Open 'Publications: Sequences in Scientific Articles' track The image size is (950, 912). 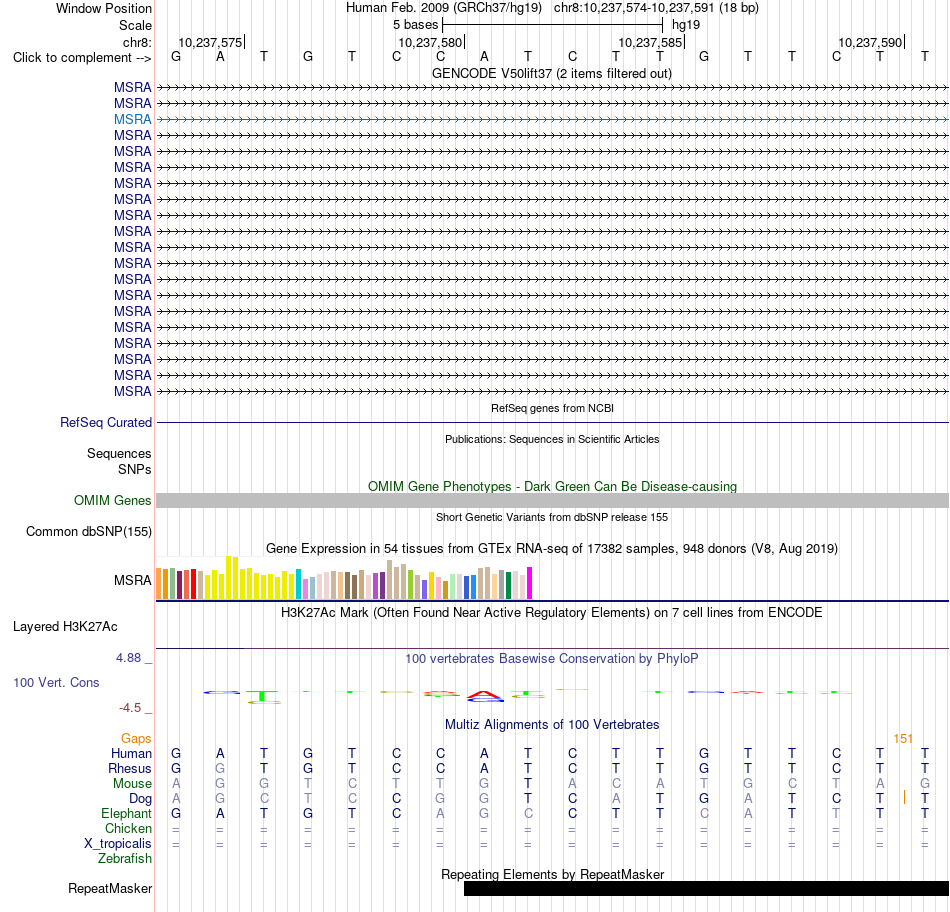click(552, 439)
